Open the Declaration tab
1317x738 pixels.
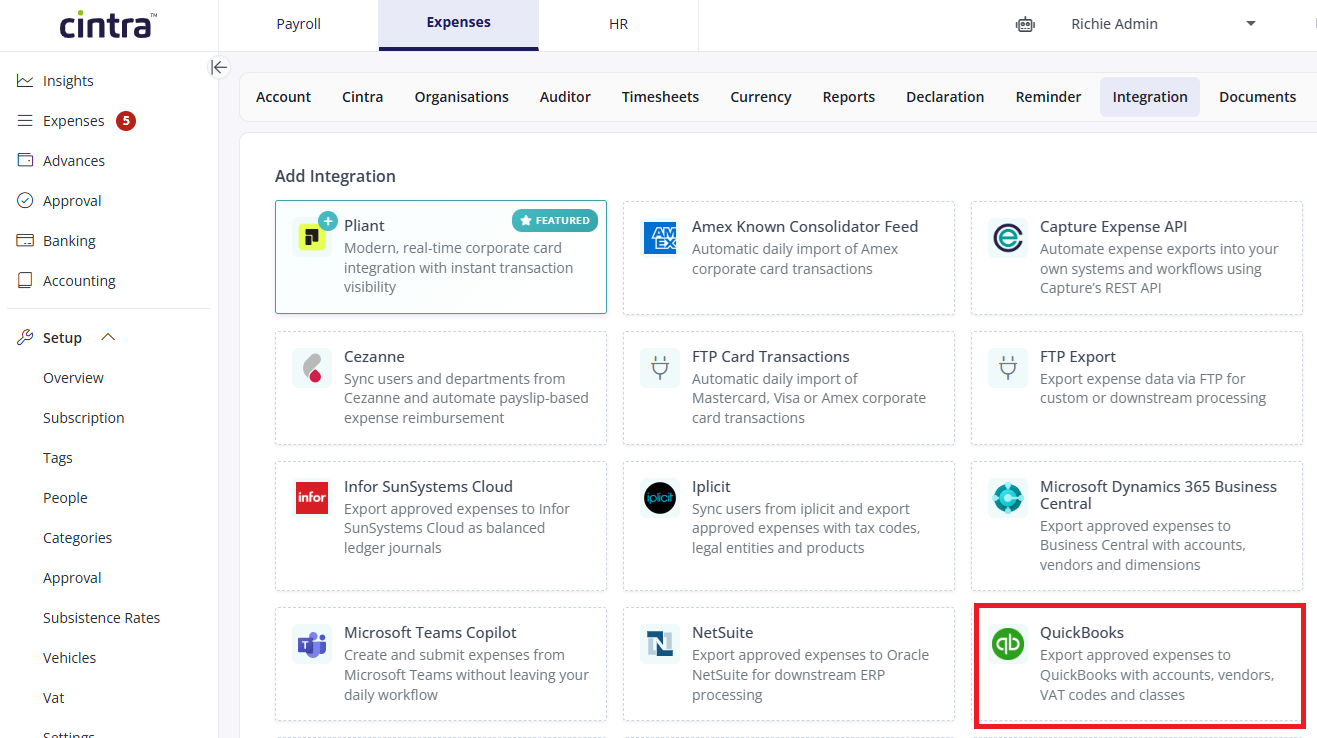point(945,97)
